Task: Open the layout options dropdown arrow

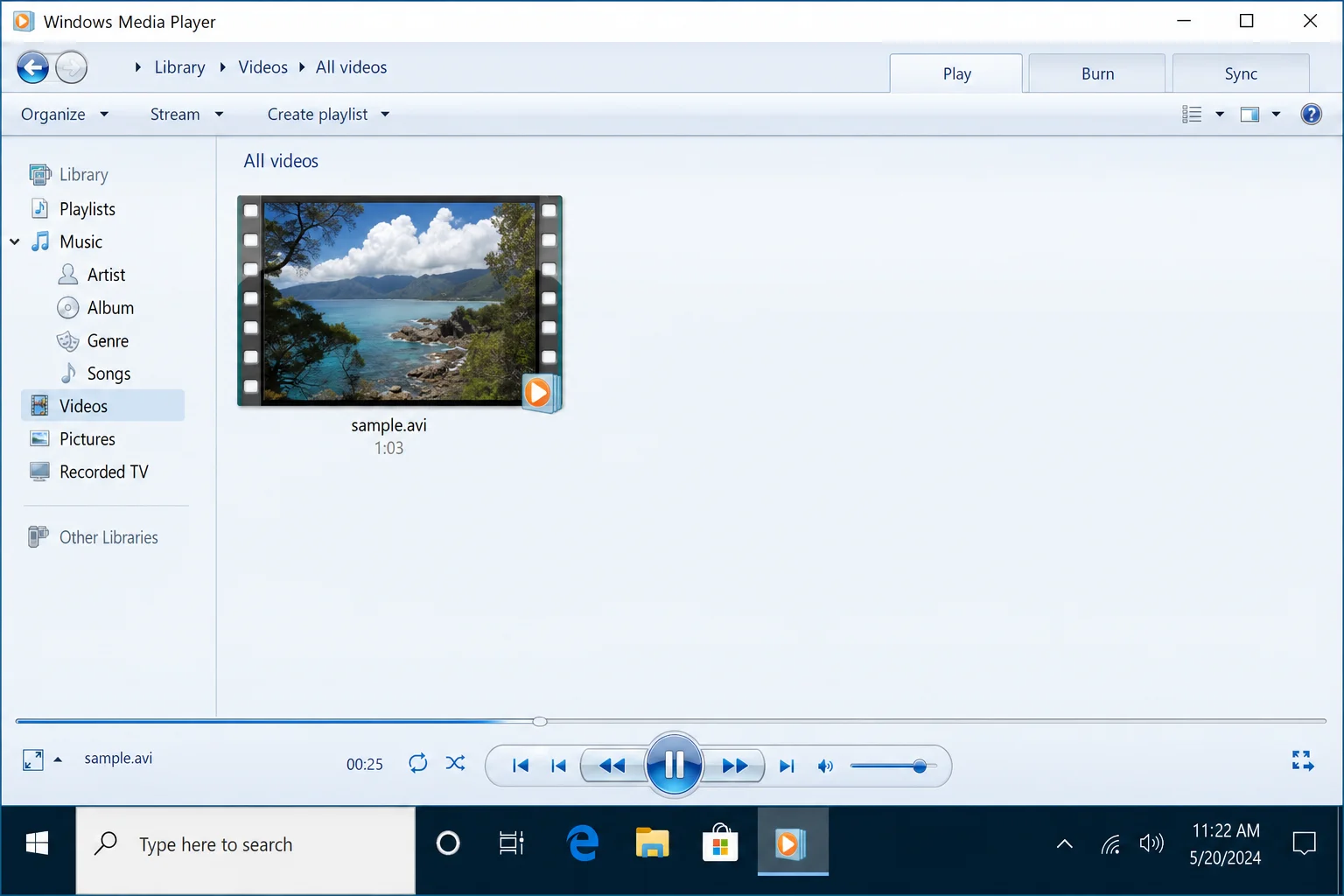Action: [x=1276, y=115]
